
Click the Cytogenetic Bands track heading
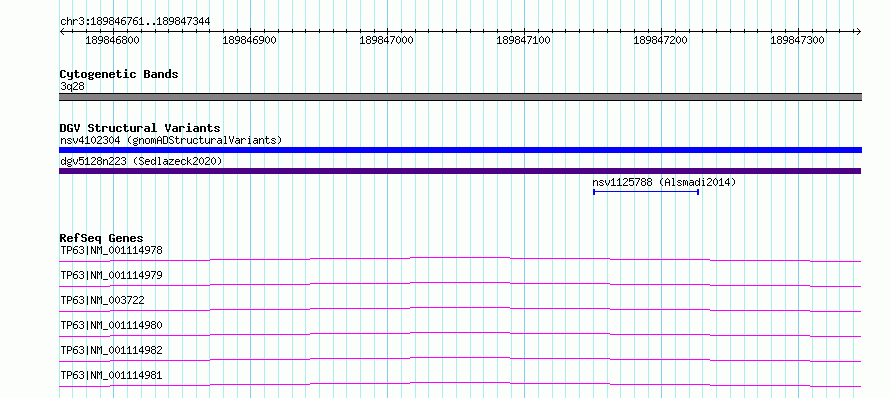pyautogui.click(x=119, y=74)
